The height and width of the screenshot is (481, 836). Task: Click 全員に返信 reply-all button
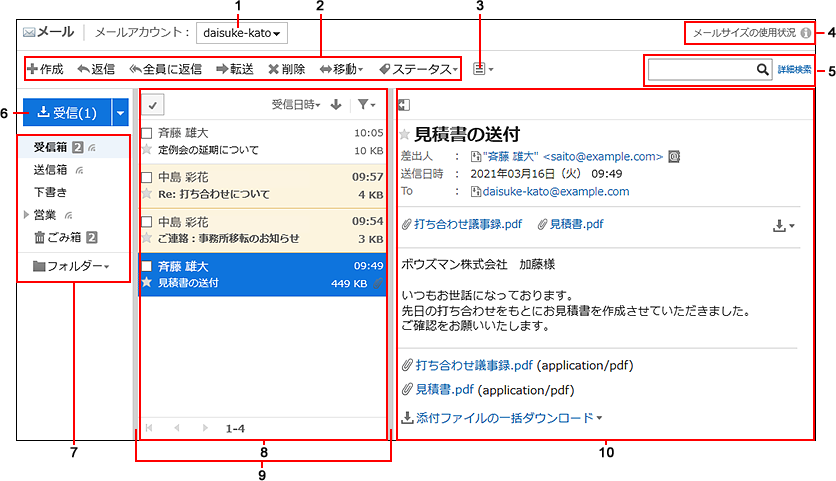(165, 69)
